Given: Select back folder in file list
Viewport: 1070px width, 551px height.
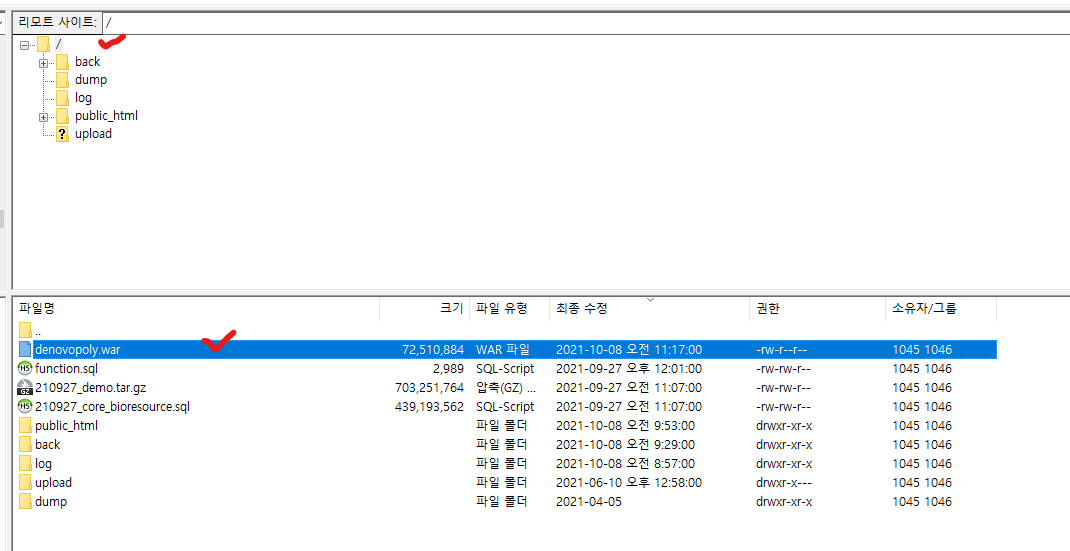Looking at the screenshot, I should tap(506, 444).
